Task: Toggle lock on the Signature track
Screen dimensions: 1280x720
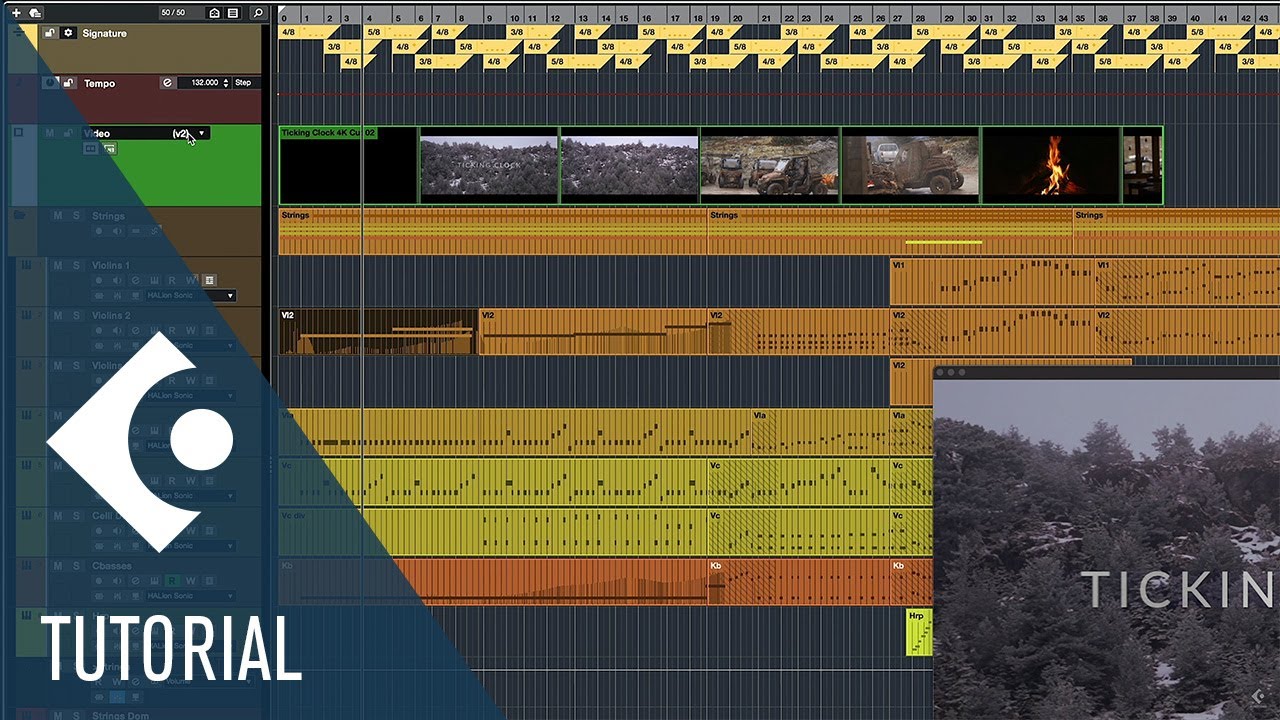Action: [50, 33]
